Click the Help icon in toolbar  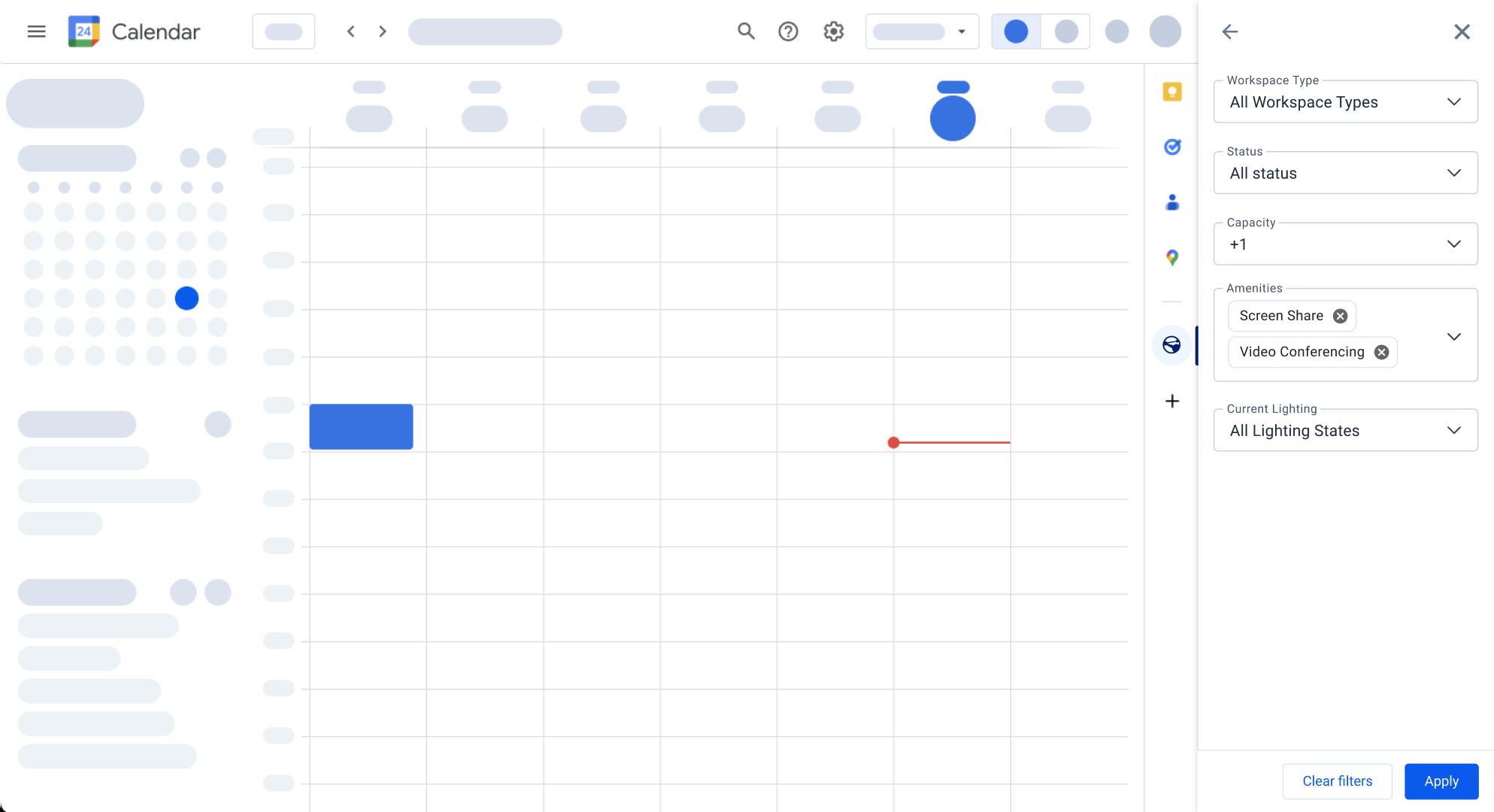[x=788, y=31]
